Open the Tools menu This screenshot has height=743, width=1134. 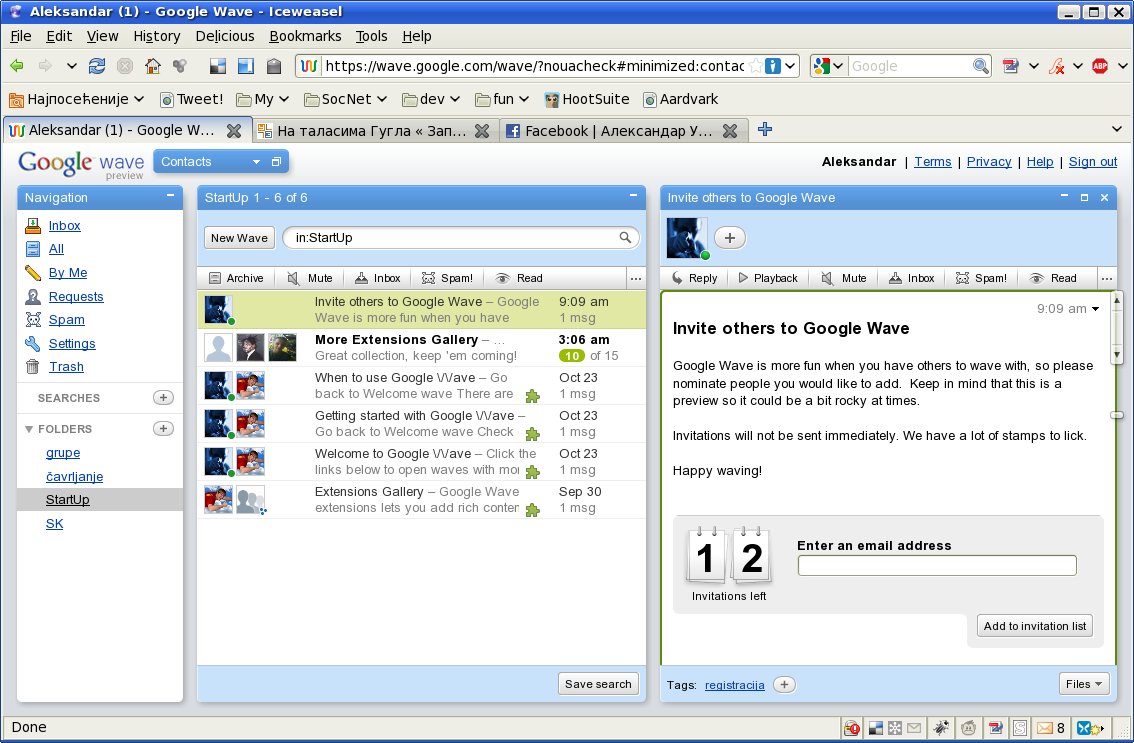(371, 36)
